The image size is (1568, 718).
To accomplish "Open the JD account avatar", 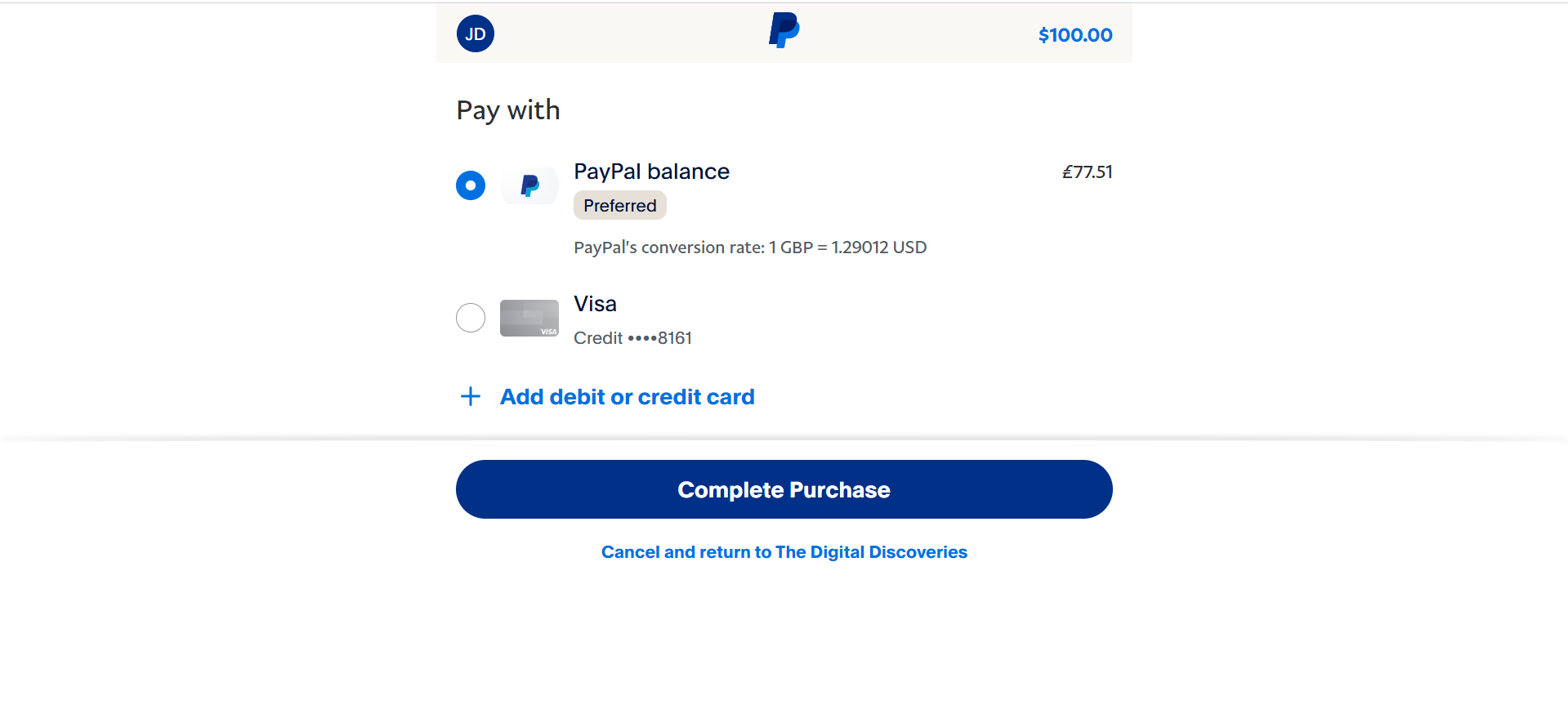I will [475, 33].
